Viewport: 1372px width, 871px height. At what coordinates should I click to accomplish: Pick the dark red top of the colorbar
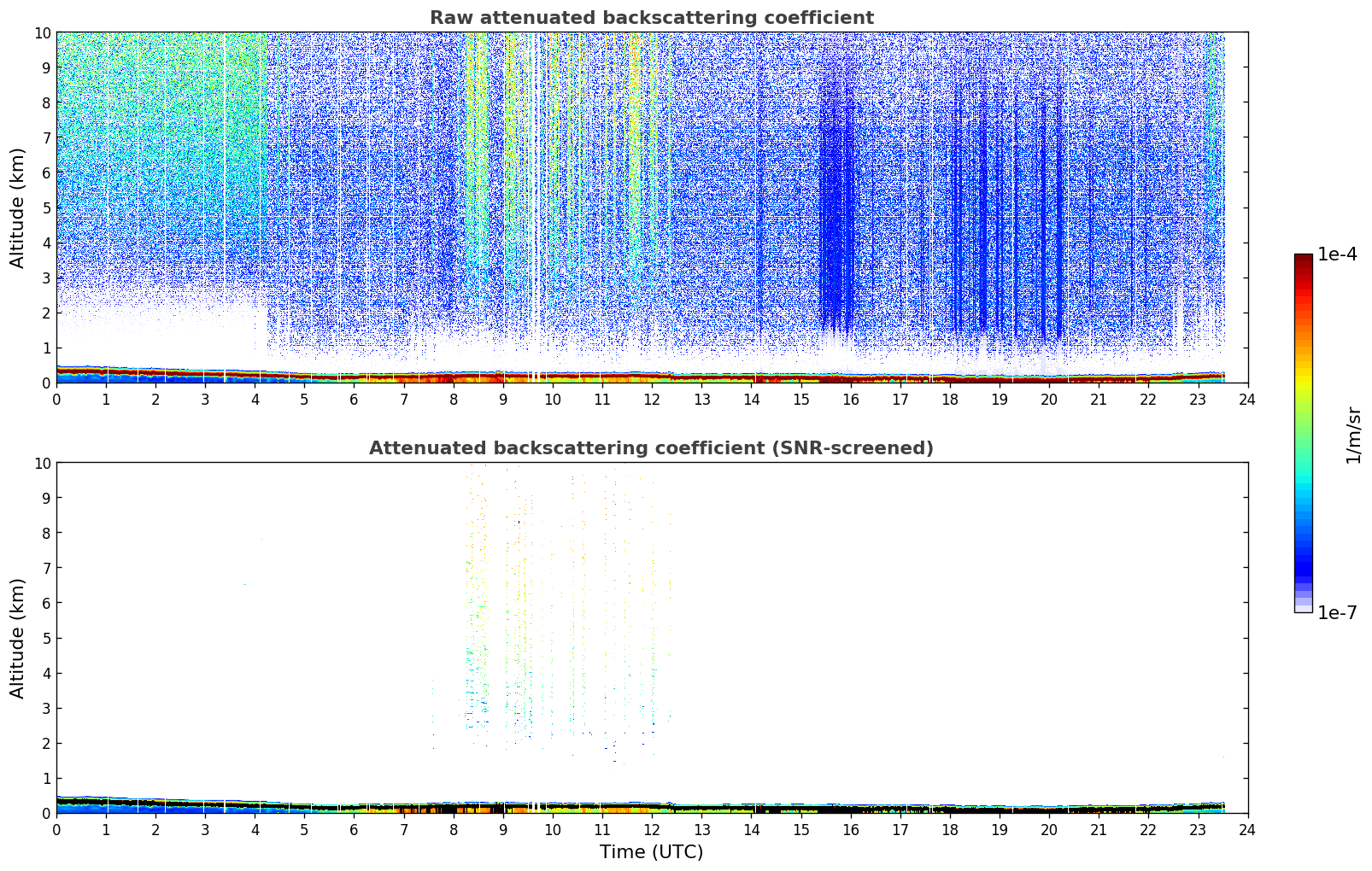tap(1303, 260)
